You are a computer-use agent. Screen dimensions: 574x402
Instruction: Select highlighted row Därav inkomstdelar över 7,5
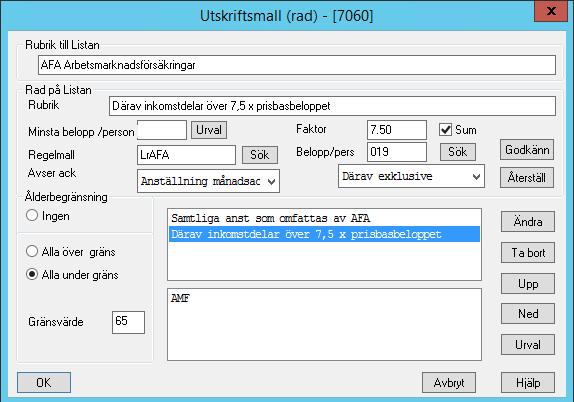point(324,234)
